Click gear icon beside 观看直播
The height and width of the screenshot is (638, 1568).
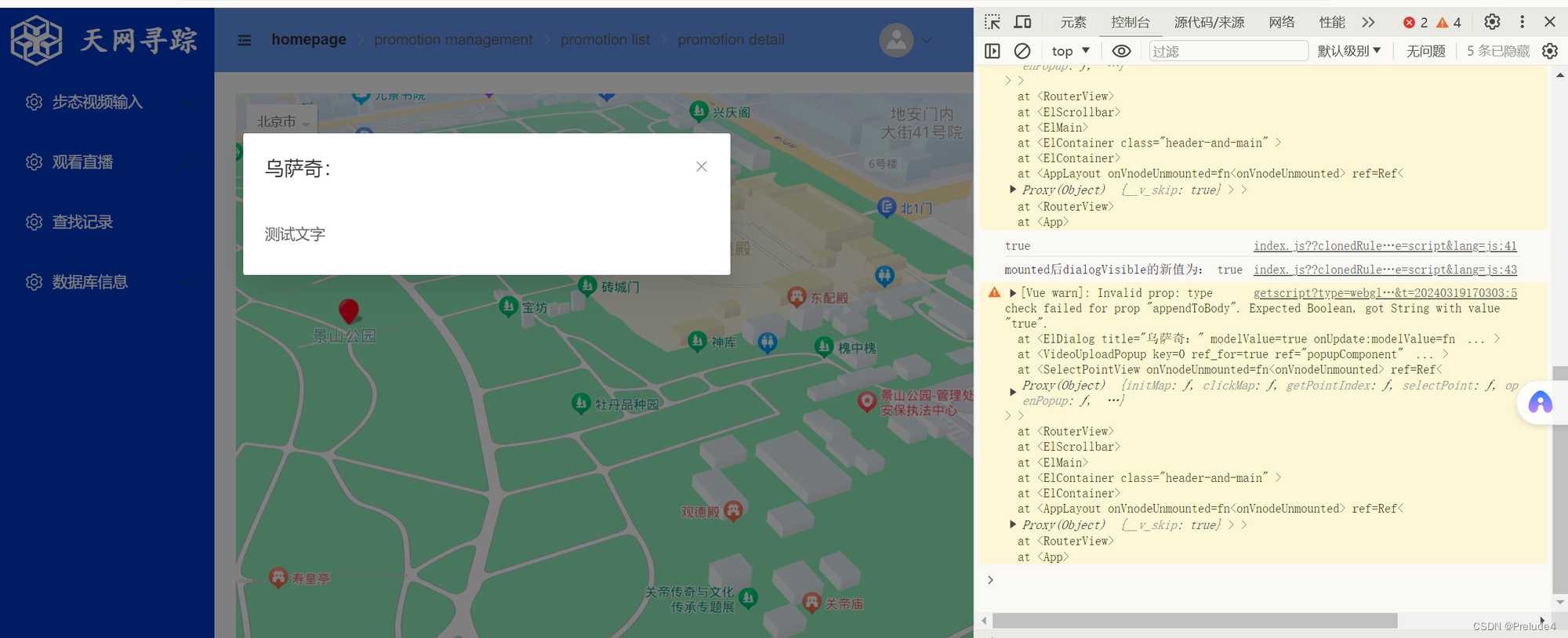(x=34, y=162)
